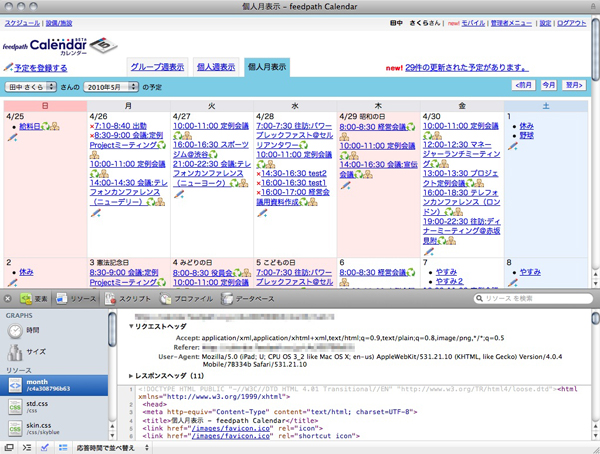Switch to the 個人週表示 tab
The width and height of the screenshot is (600, 454).
coord(217,67)
